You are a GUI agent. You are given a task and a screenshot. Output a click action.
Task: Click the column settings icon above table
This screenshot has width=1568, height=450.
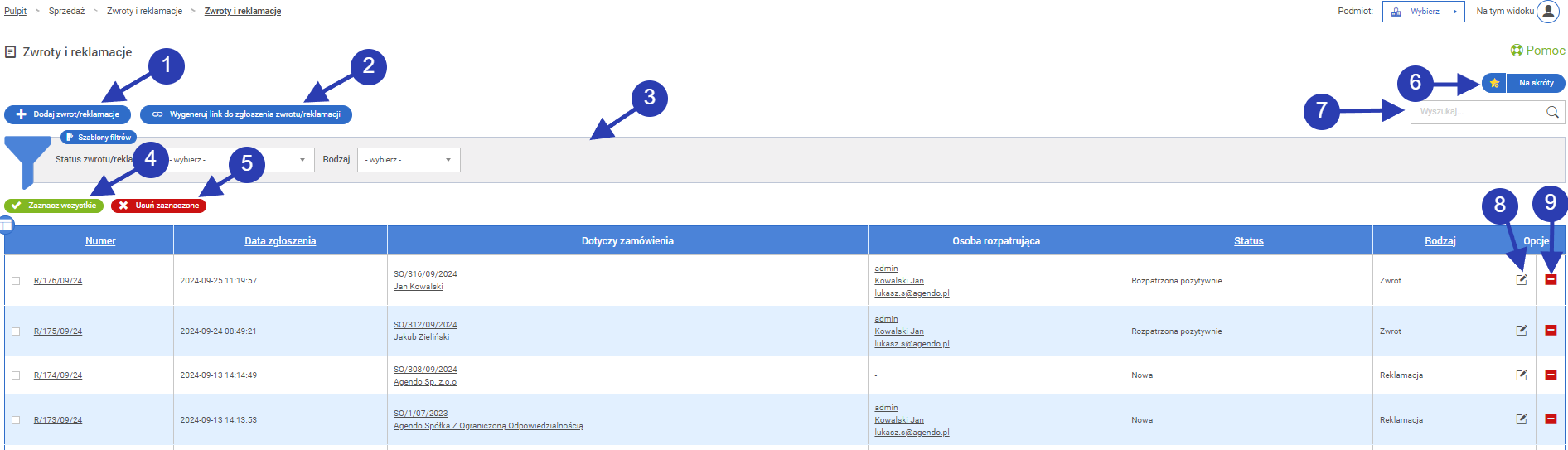coord(7,224)
